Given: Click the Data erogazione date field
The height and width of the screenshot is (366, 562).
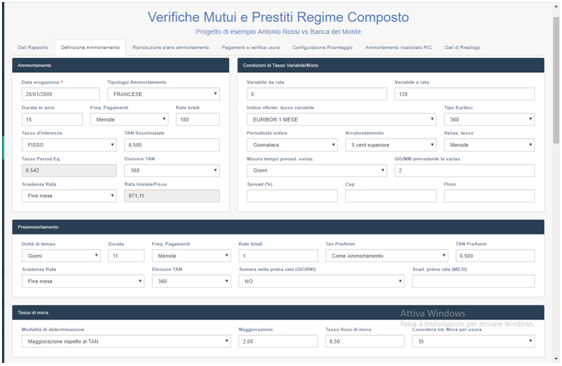Looking at the screenshot, I should 61,94.
